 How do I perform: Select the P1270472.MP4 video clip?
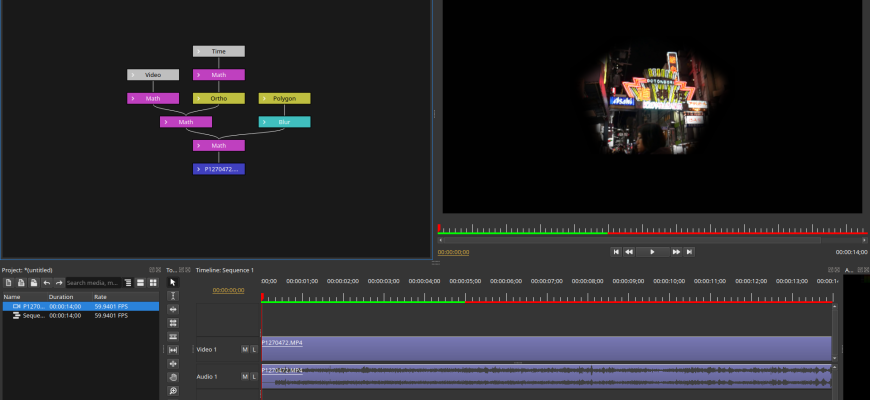click(546, 349)
